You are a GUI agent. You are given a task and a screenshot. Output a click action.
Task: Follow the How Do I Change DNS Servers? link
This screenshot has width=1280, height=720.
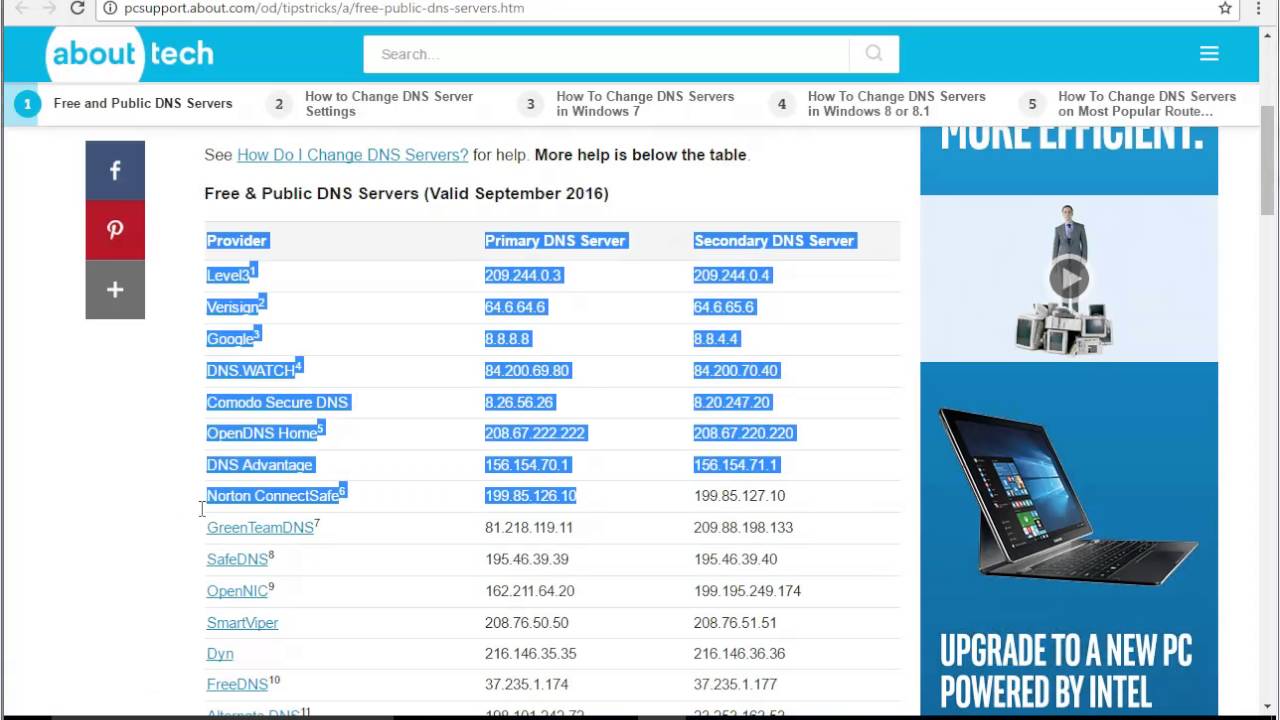352,155
